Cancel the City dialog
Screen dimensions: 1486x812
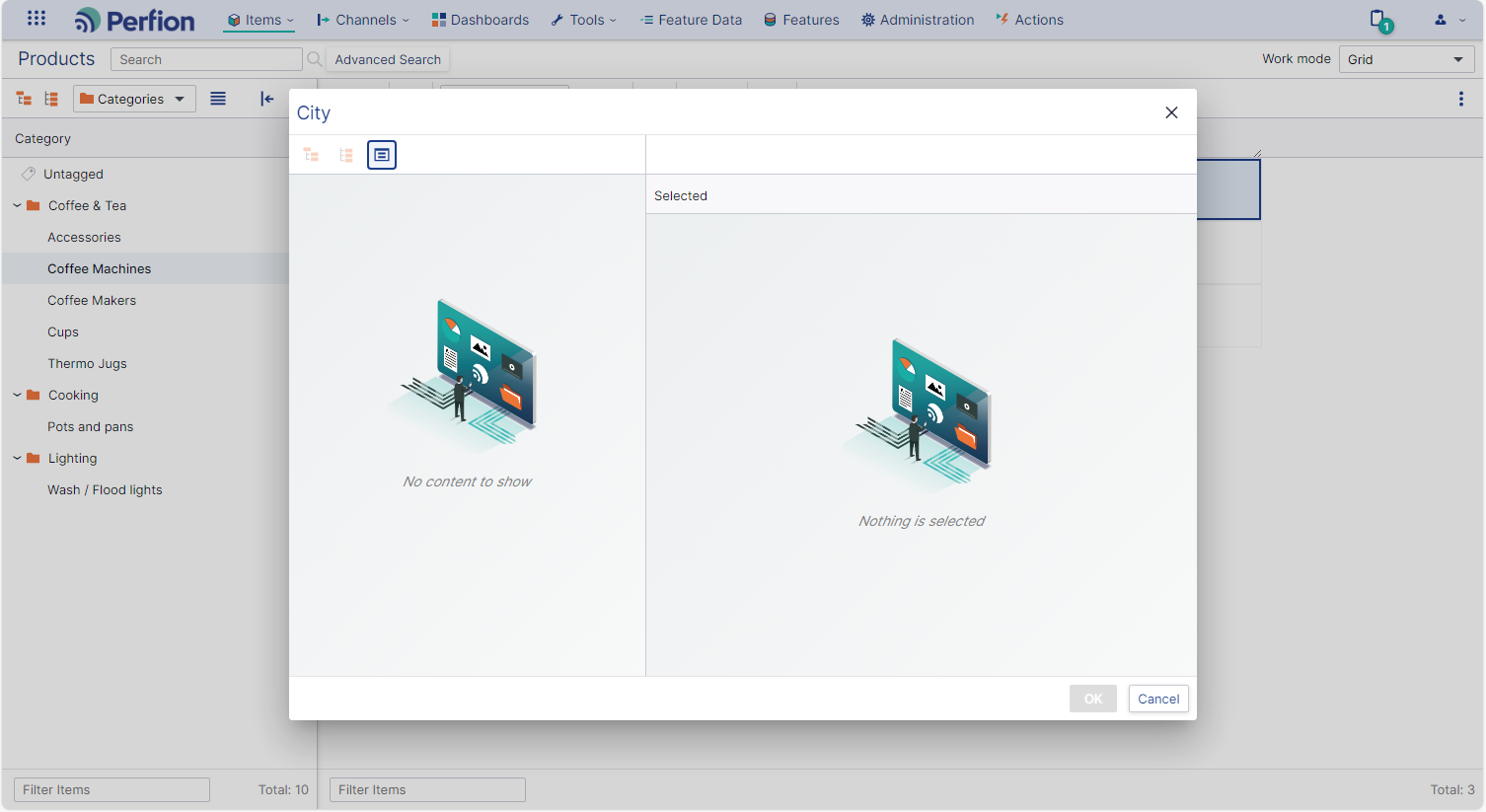[1158, 699]
